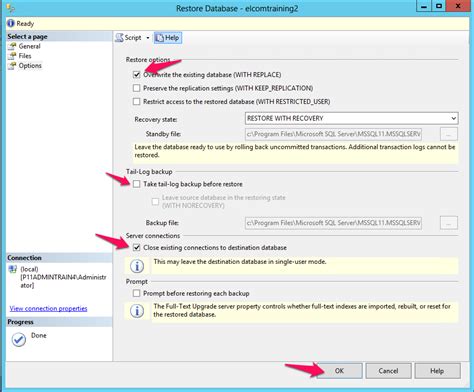The width and height of the screenshot is (474, 392).
Task: Enable Preserve the replication settings checkbox
Action: (x=137, y=88)
